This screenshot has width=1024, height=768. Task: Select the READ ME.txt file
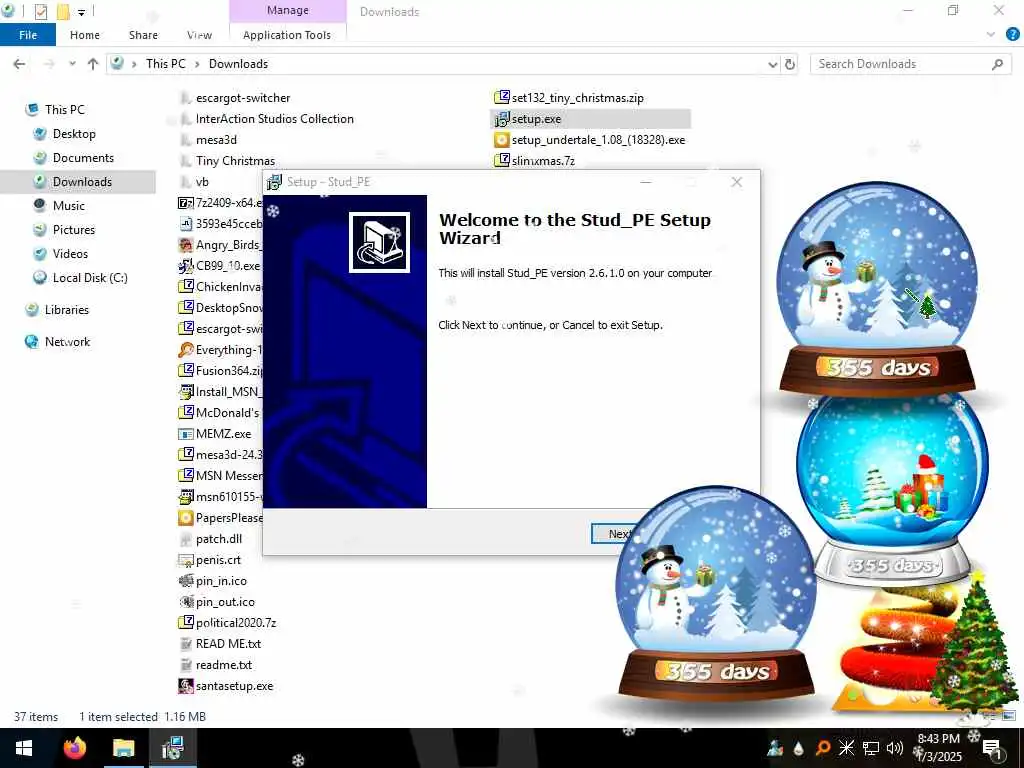coord(228,644)
